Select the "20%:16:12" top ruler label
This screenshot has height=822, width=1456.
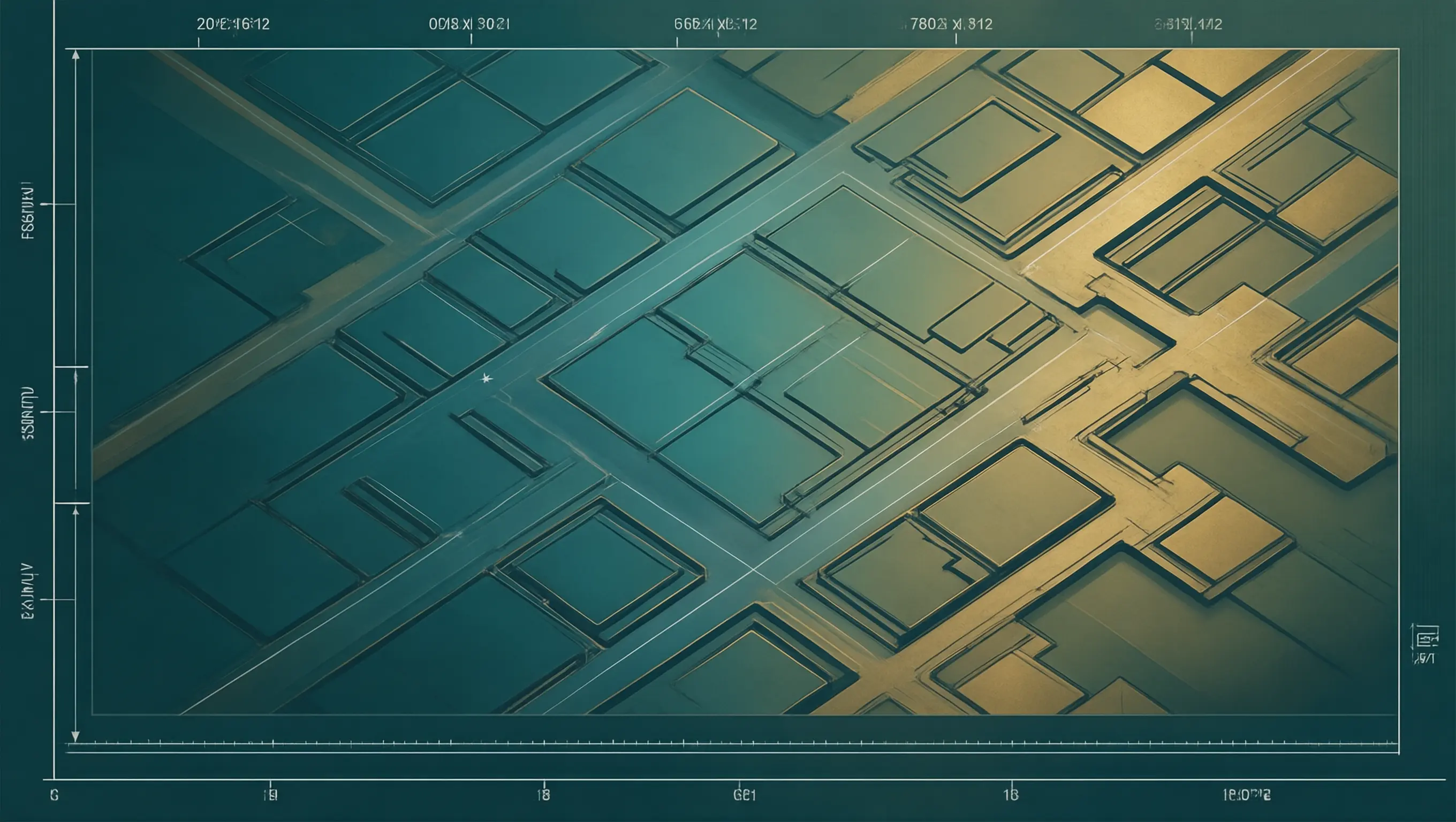click(x=233, y=24)
